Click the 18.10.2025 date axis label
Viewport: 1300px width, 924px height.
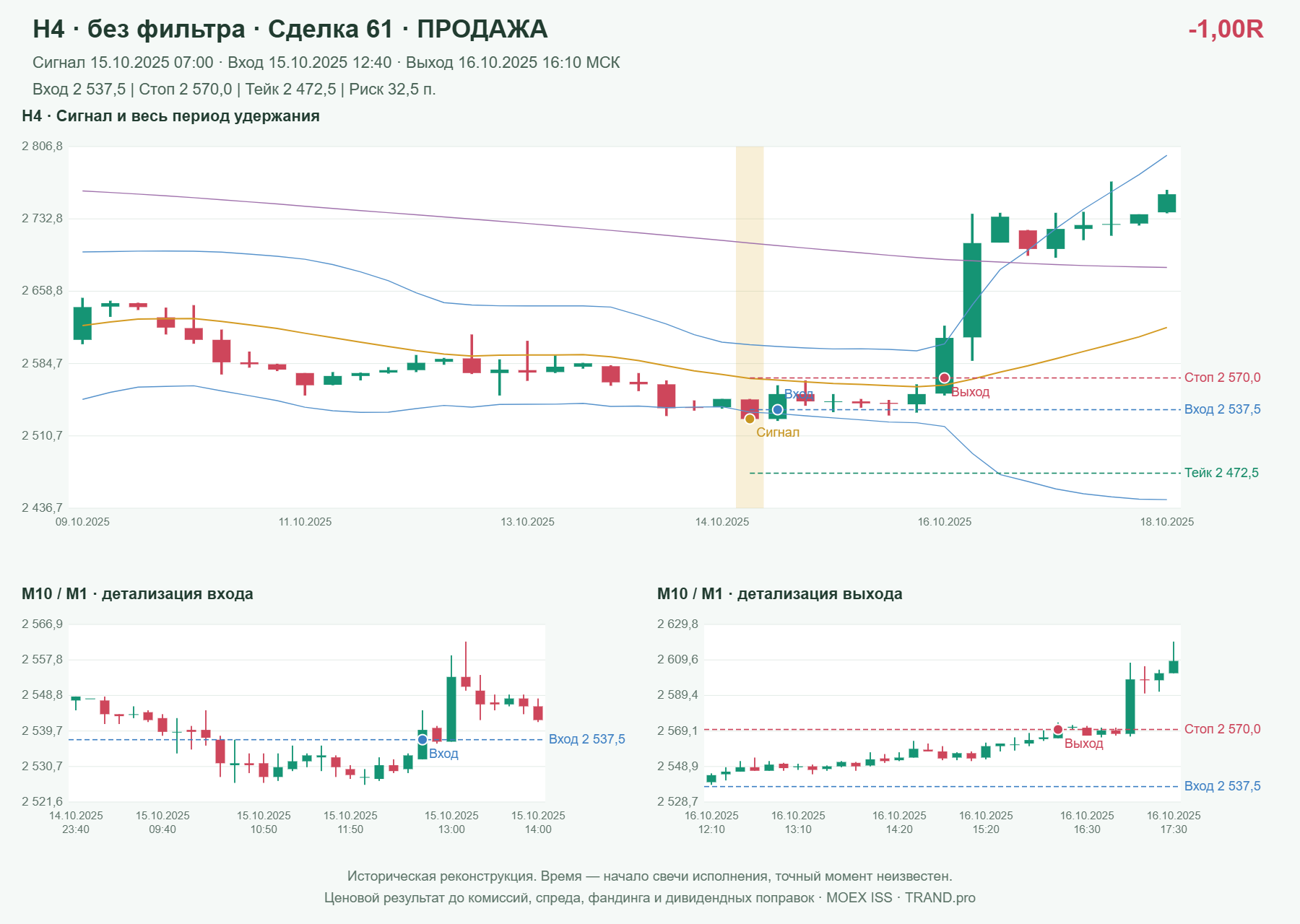click(1167, 522)
